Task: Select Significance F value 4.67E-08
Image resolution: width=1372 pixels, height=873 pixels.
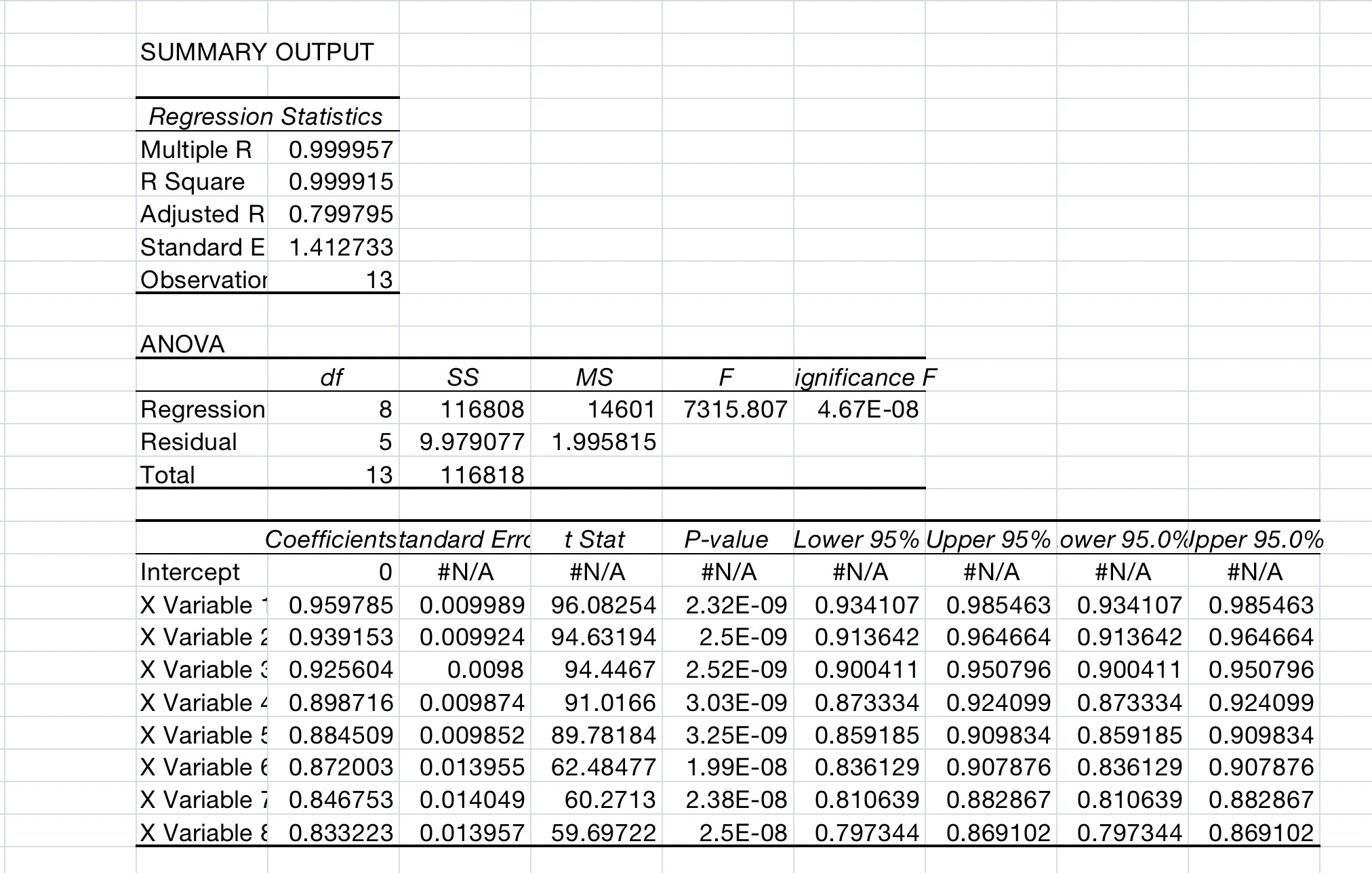Action: tap(867, 409)
